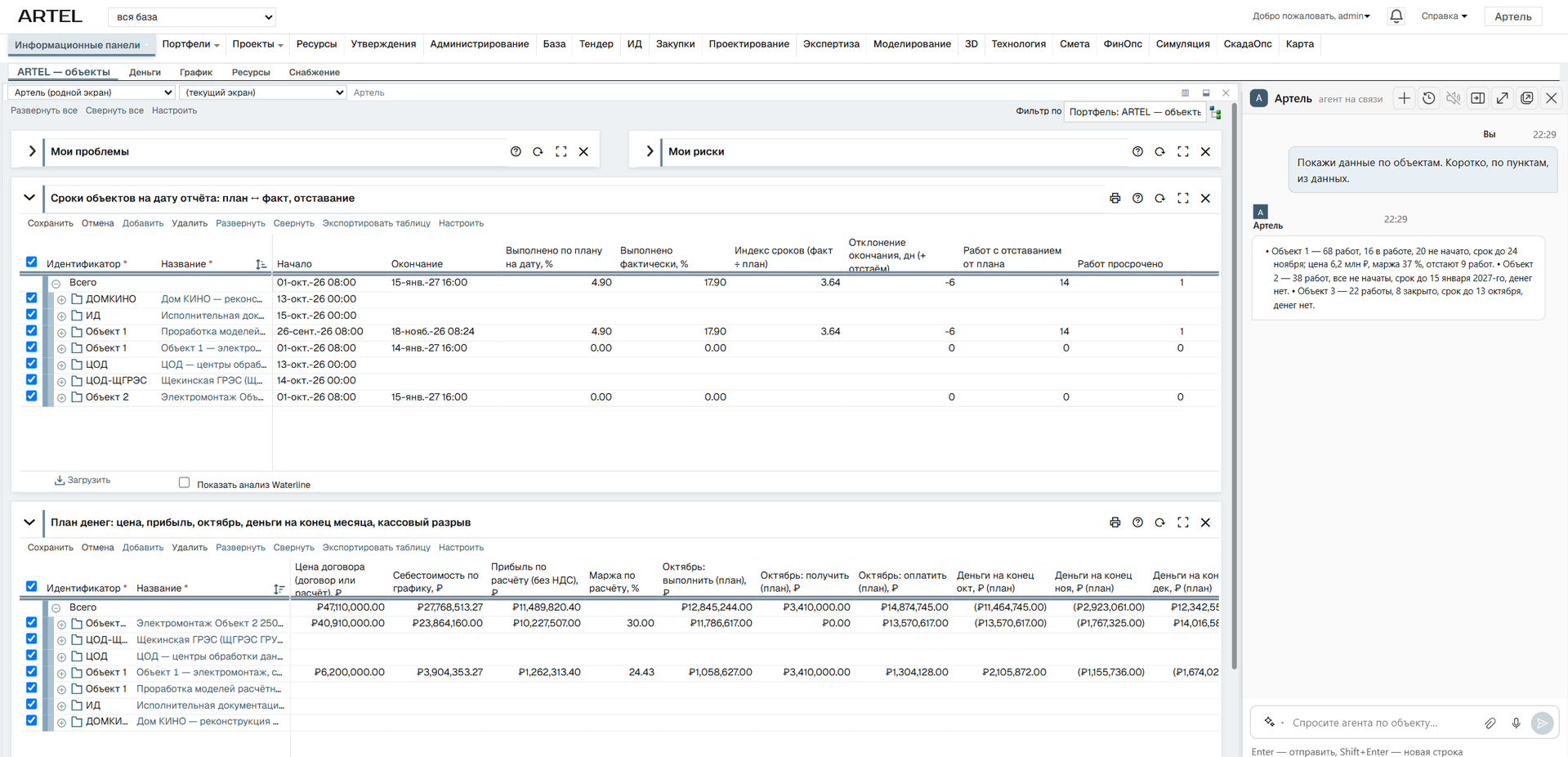Mute the agent sound with the speaker icon
Image resolution: width=1568 pixels, height=757 pixels.
(1453, 98)
